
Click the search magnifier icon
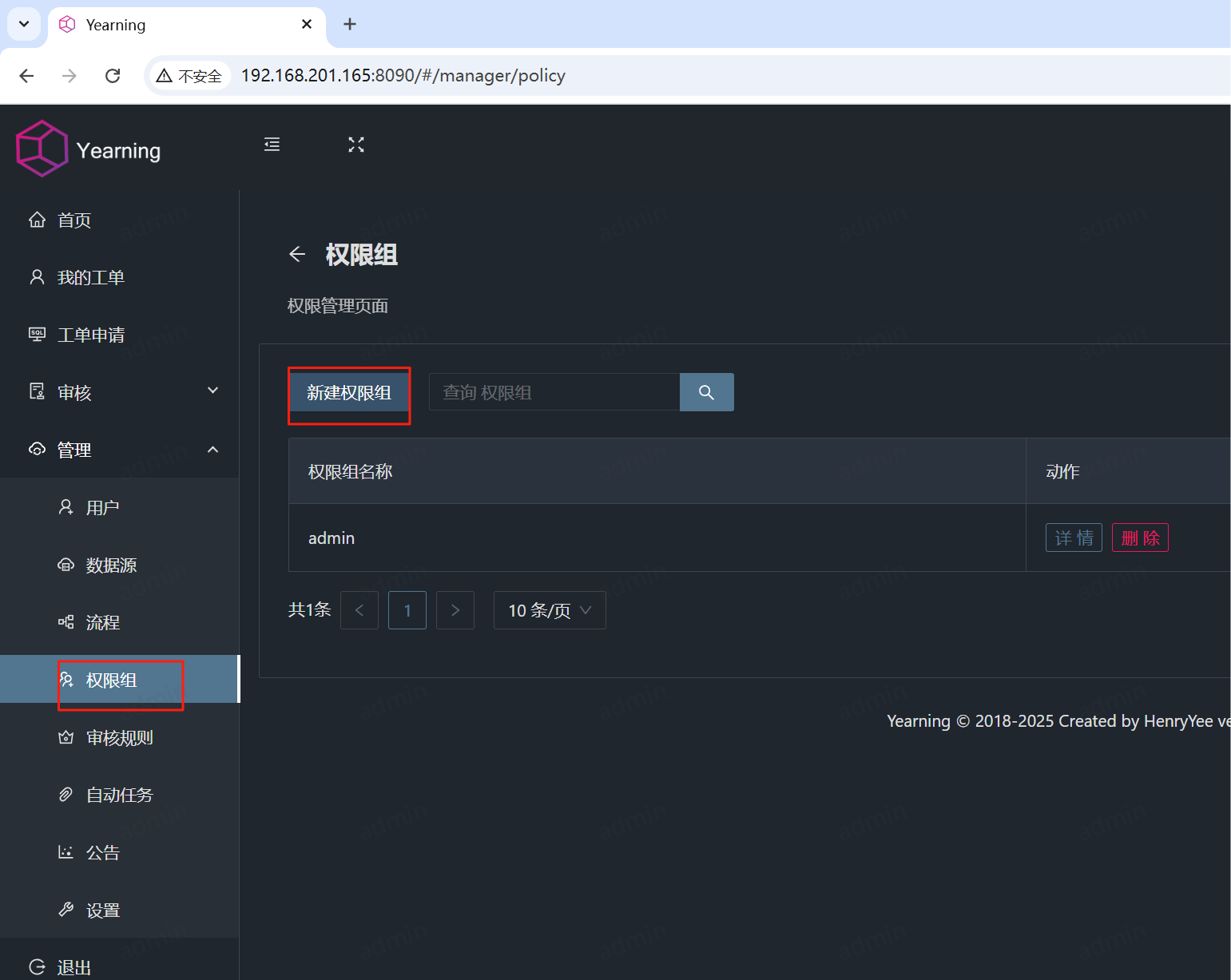(706, 391)
